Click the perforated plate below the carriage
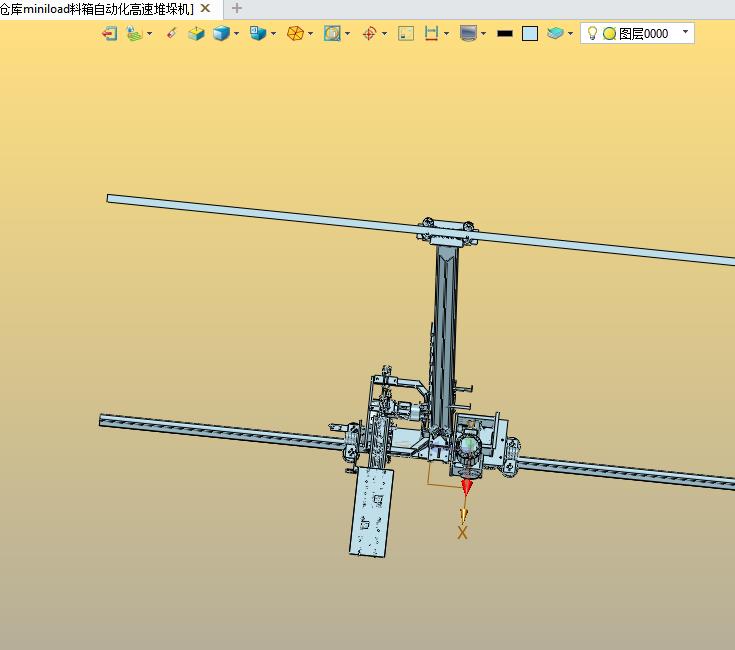Viewport: 735px width, 650px height. click(372, 512)
